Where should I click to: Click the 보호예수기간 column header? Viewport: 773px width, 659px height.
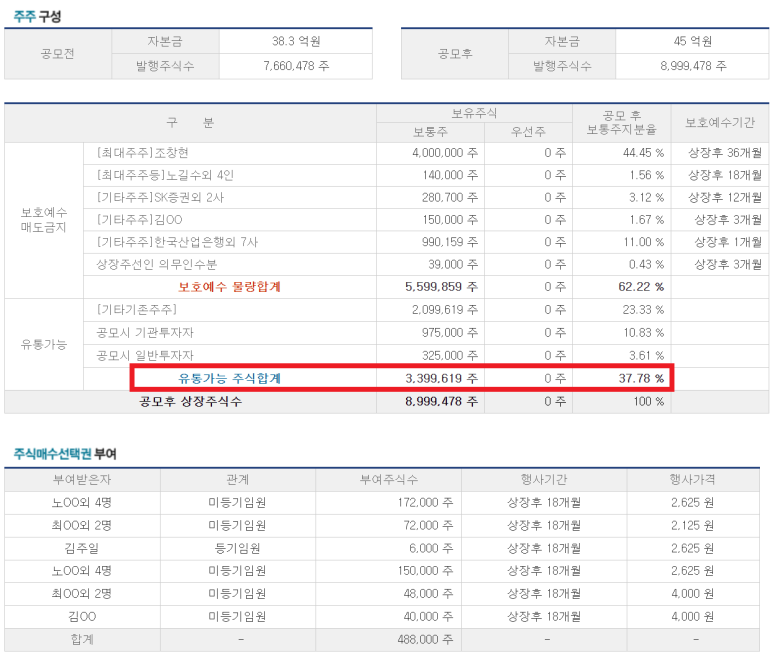[x=718, y=123]
